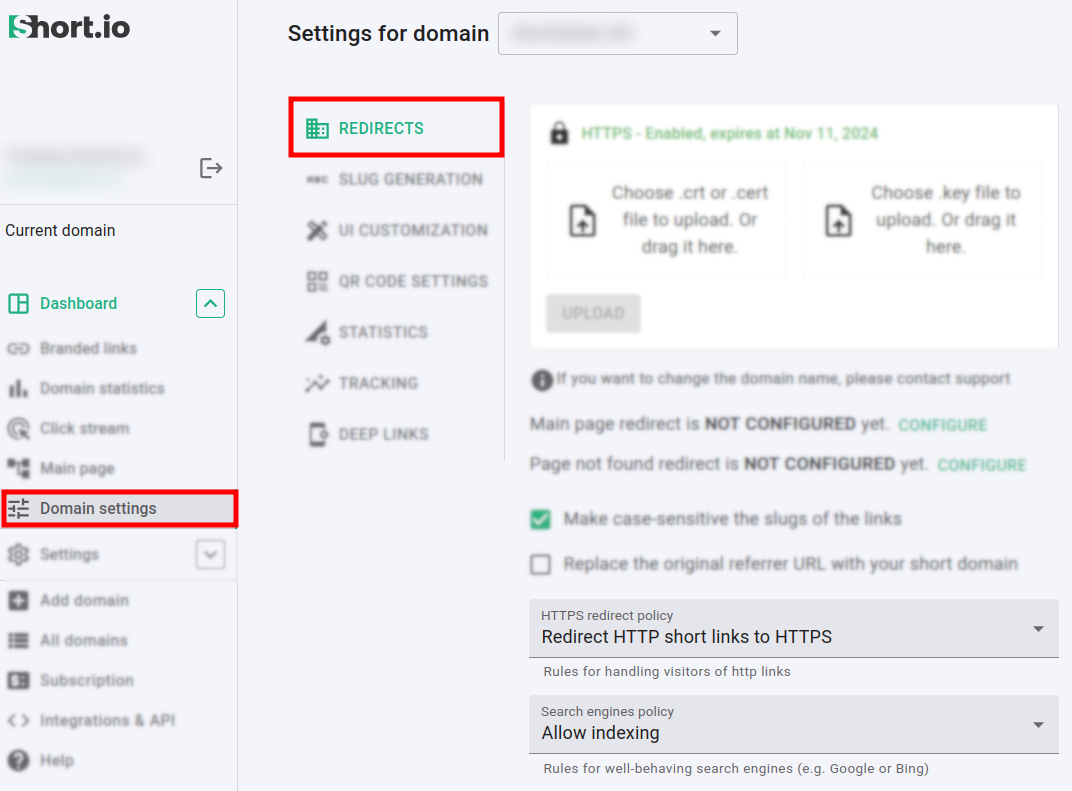Uncheck case-sensitive slugs checkbox
This screenshot has width=1072, height=791.
[541, 519]
